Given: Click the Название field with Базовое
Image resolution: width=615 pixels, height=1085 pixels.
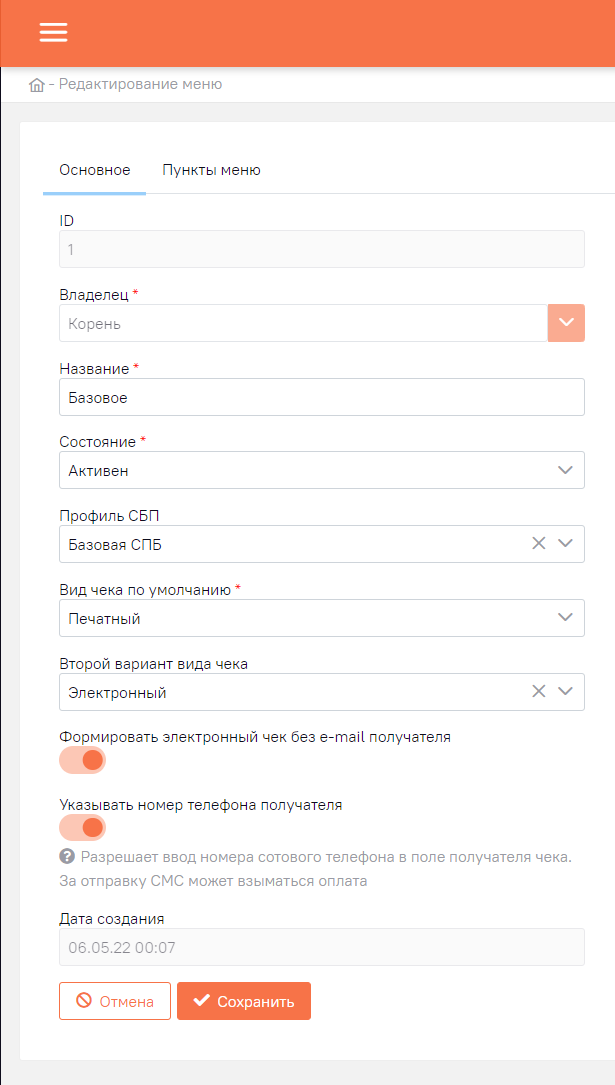Looking at the screenshot, I should point(322,397).
